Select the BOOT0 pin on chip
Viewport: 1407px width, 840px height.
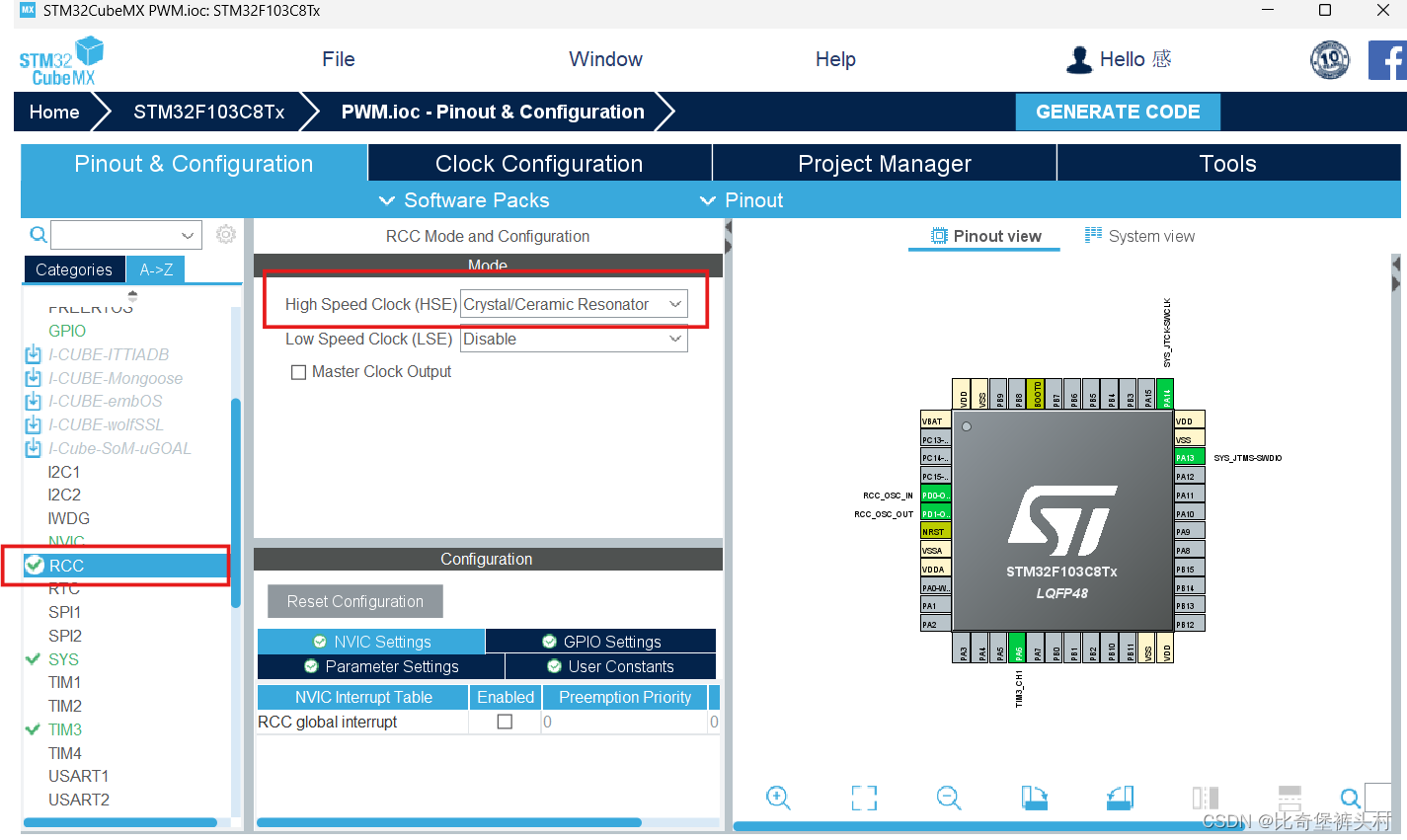(1037, 393)
